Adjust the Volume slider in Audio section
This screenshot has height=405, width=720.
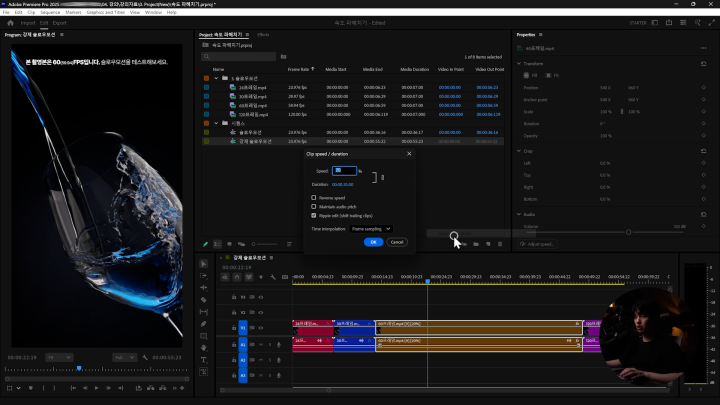(x=630, y=232)
